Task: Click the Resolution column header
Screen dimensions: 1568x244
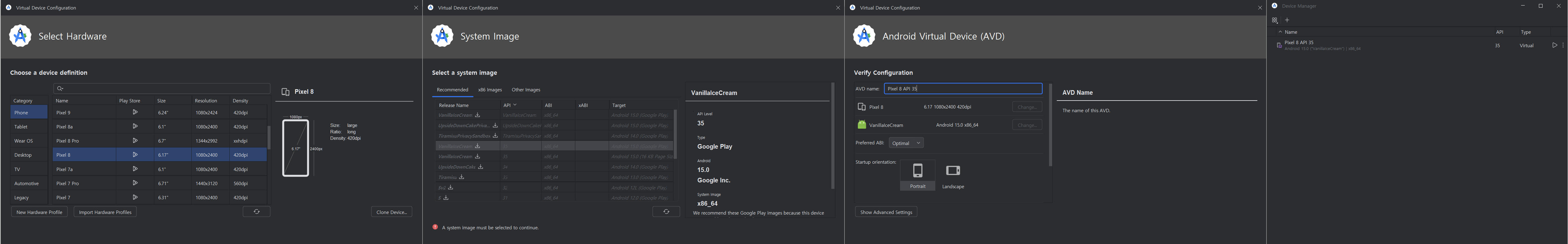Action: pos(206,101)
